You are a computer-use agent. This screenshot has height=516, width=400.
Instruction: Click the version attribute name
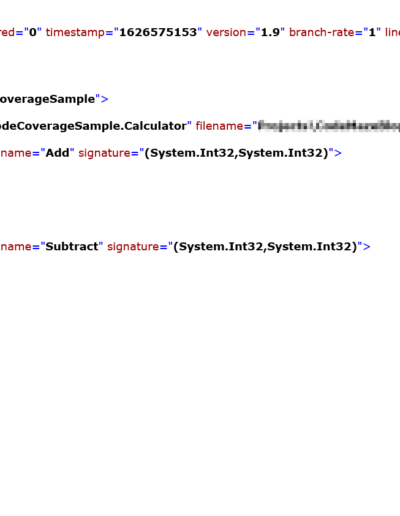(228, 32)
